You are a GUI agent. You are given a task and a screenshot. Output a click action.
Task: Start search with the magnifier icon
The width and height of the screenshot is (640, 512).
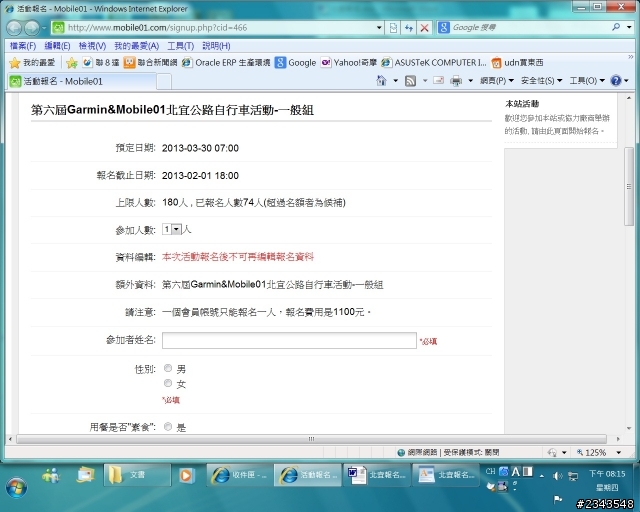tap(616, 27)
